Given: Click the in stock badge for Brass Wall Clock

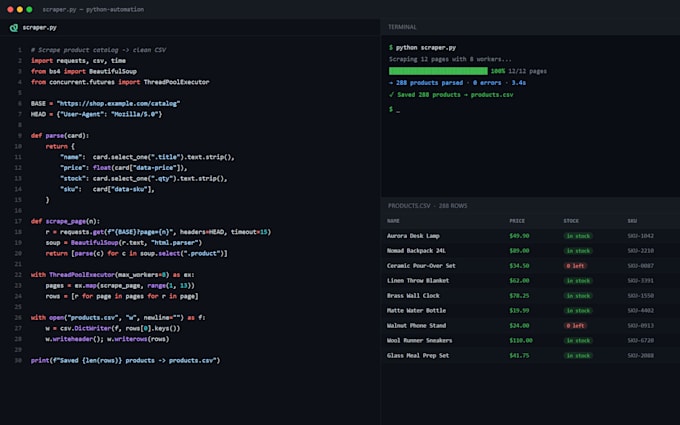Looking at the screenshot, I should [x=578, y=296].
